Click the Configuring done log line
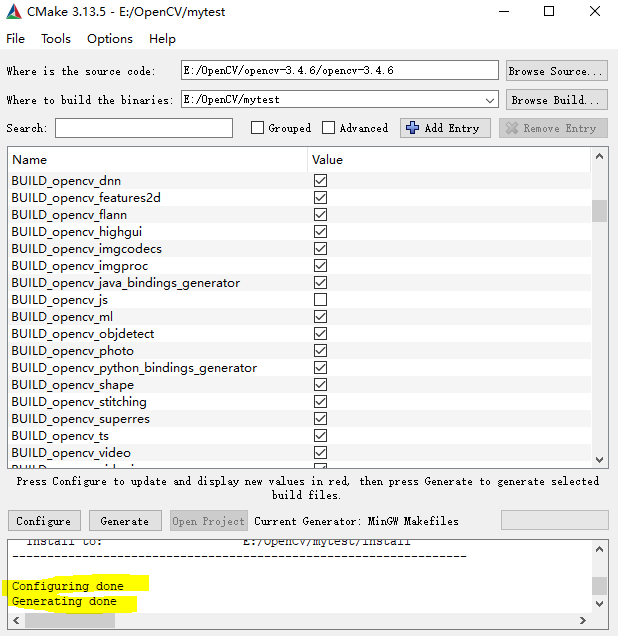 [67, 586]
